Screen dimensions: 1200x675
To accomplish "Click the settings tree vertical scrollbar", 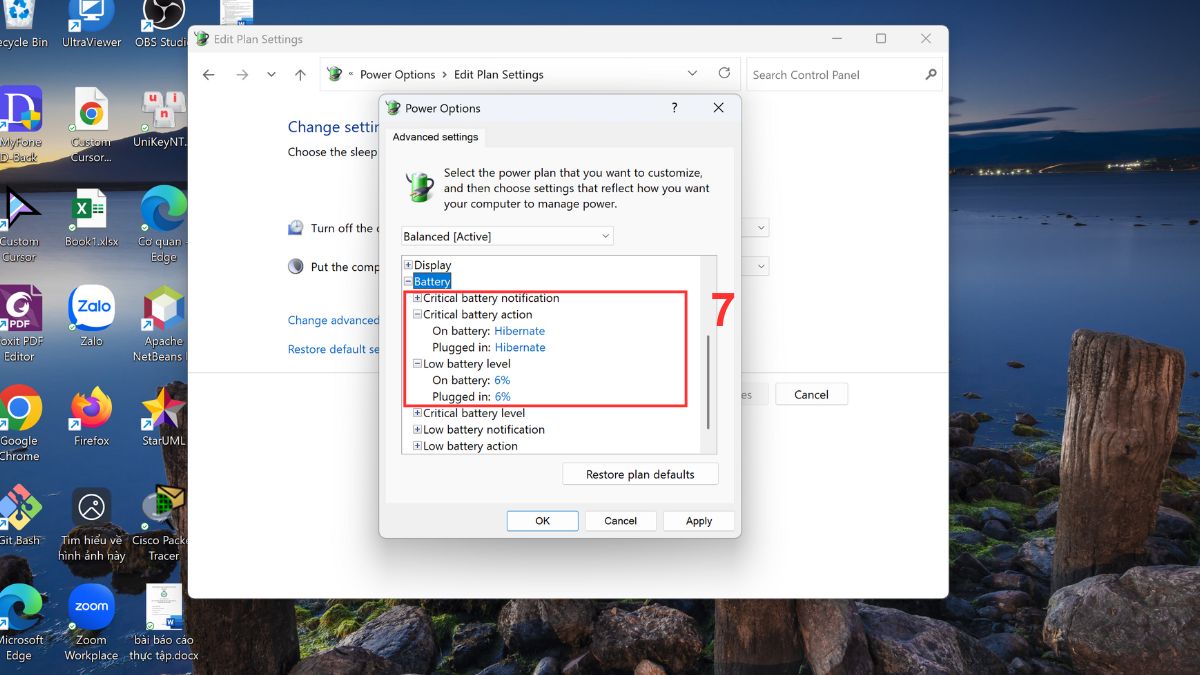I will (x=709, y=380).
